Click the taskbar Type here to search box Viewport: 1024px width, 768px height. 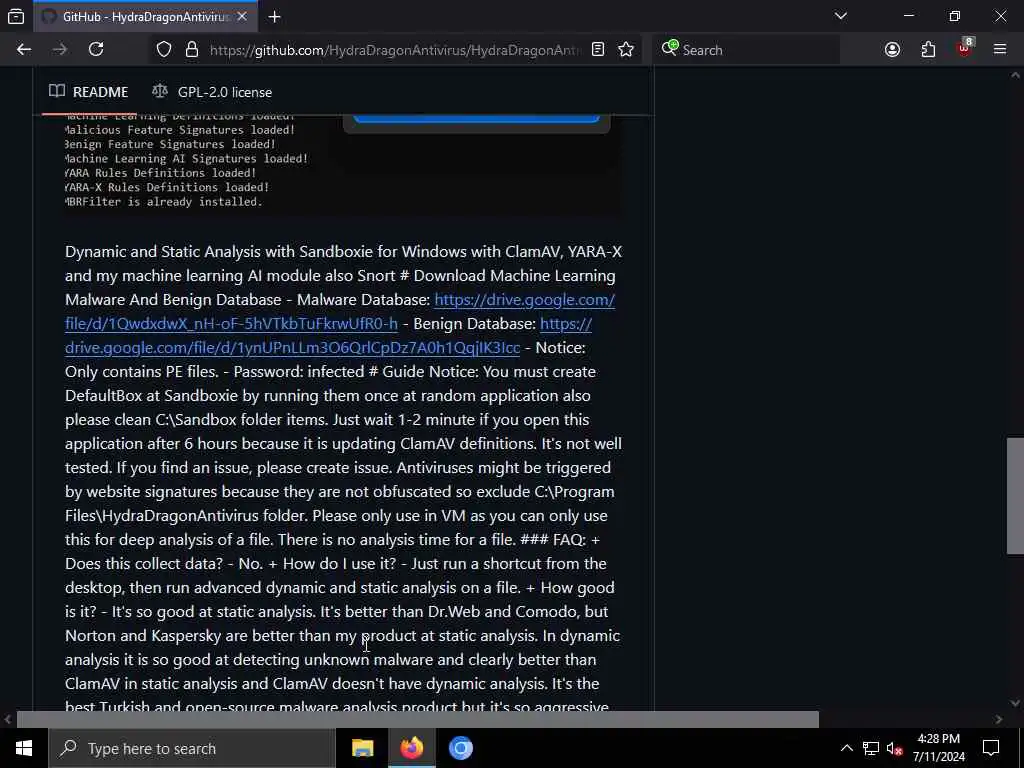pos(192,748)
